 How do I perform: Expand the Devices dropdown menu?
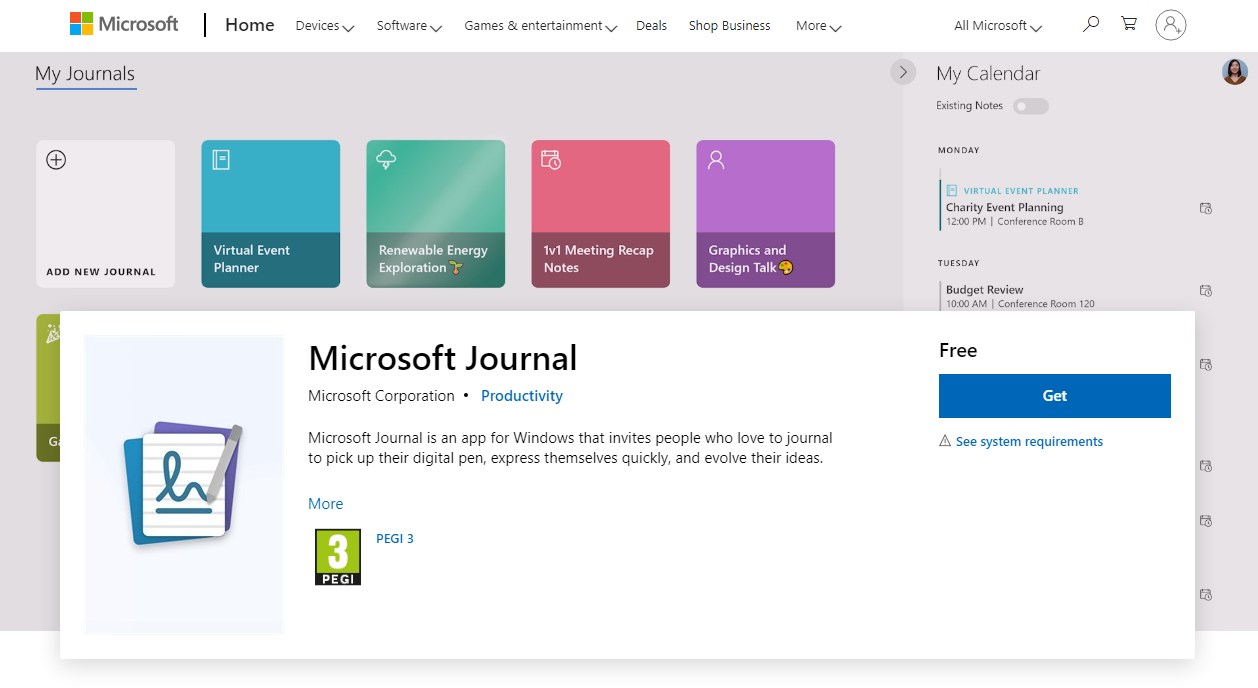coord(325,26)
